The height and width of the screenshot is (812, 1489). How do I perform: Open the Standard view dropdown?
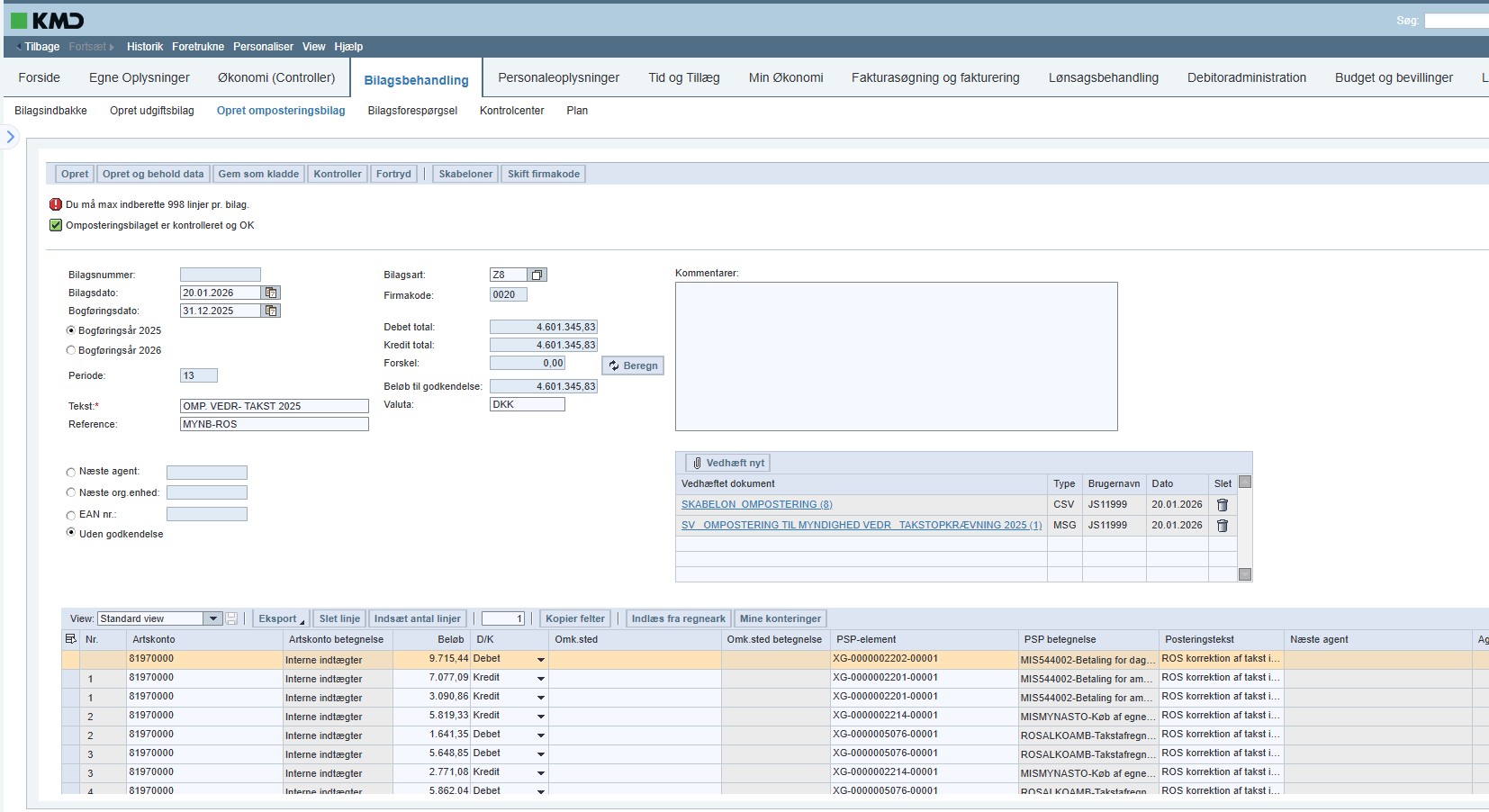click(x=213, y=618)
